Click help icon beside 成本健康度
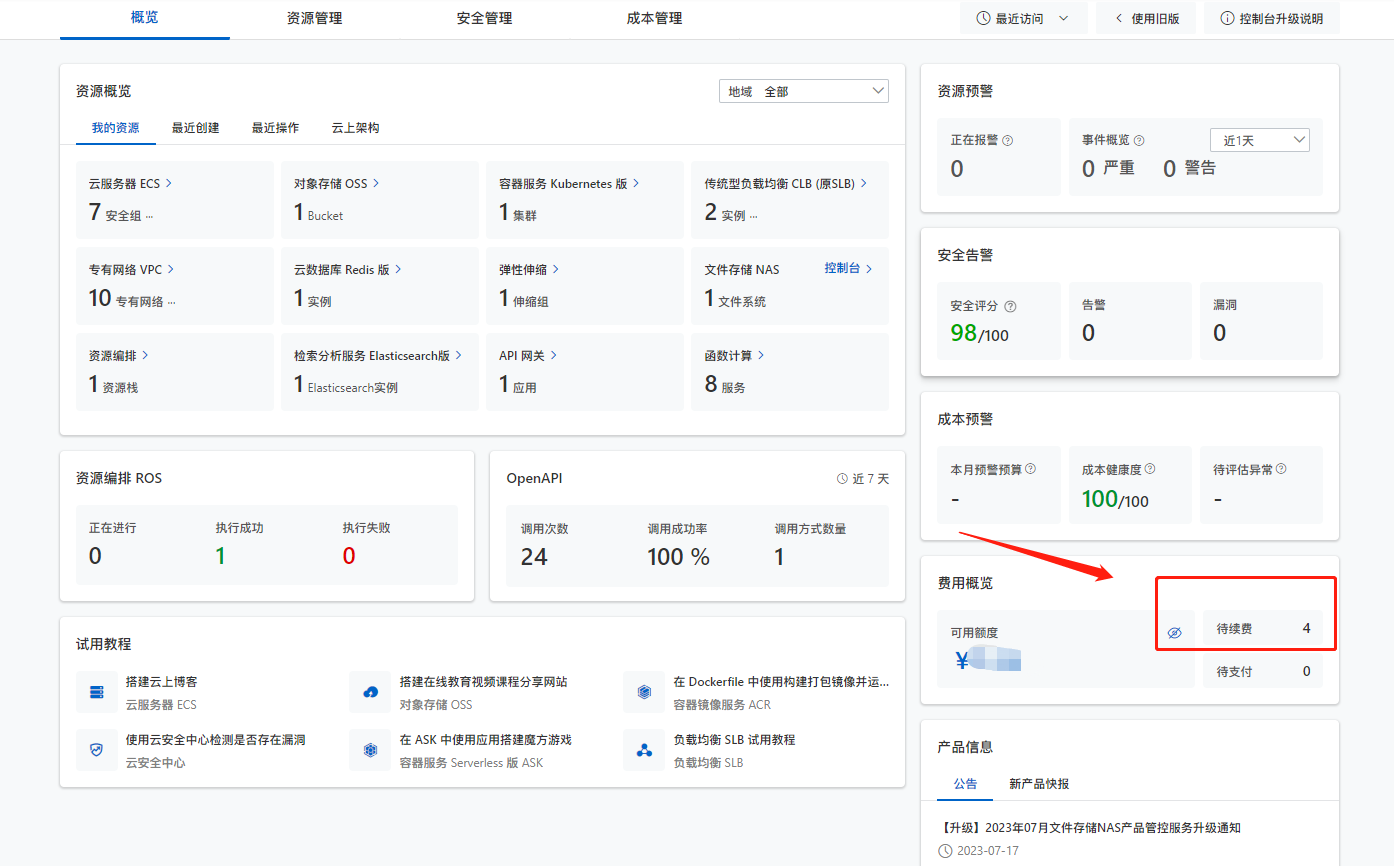 pyautogui.click(x=1150, y=469)
